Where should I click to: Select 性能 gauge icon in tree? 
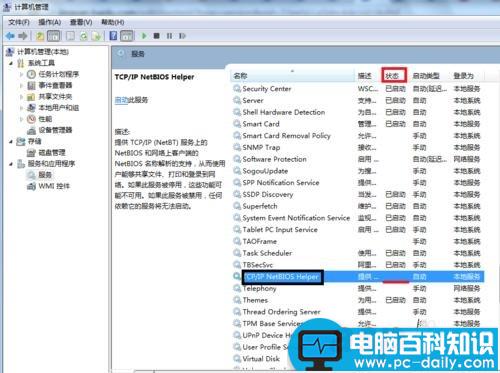coord(31,119)
